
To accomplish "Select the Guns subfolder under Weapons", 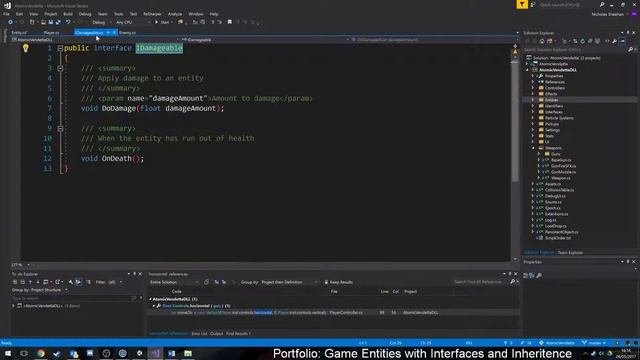I will pyautogui.click(x=555, y=154).
